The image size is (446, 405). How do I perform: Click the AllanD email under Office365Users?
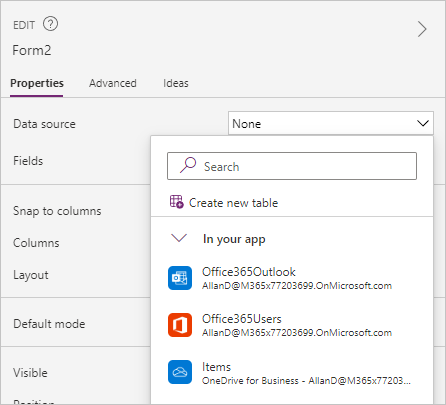point(297,333)
